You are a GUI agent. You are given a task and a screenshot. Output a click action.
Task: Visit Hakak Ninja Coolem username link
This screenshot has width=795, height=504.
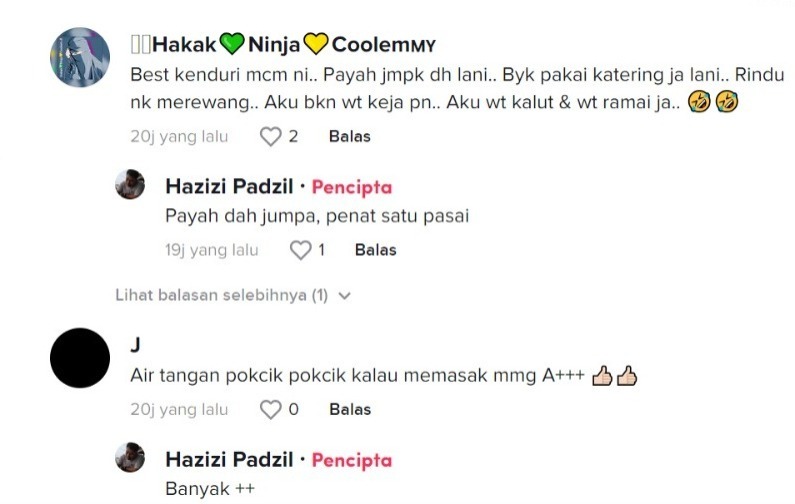point(283,45)
